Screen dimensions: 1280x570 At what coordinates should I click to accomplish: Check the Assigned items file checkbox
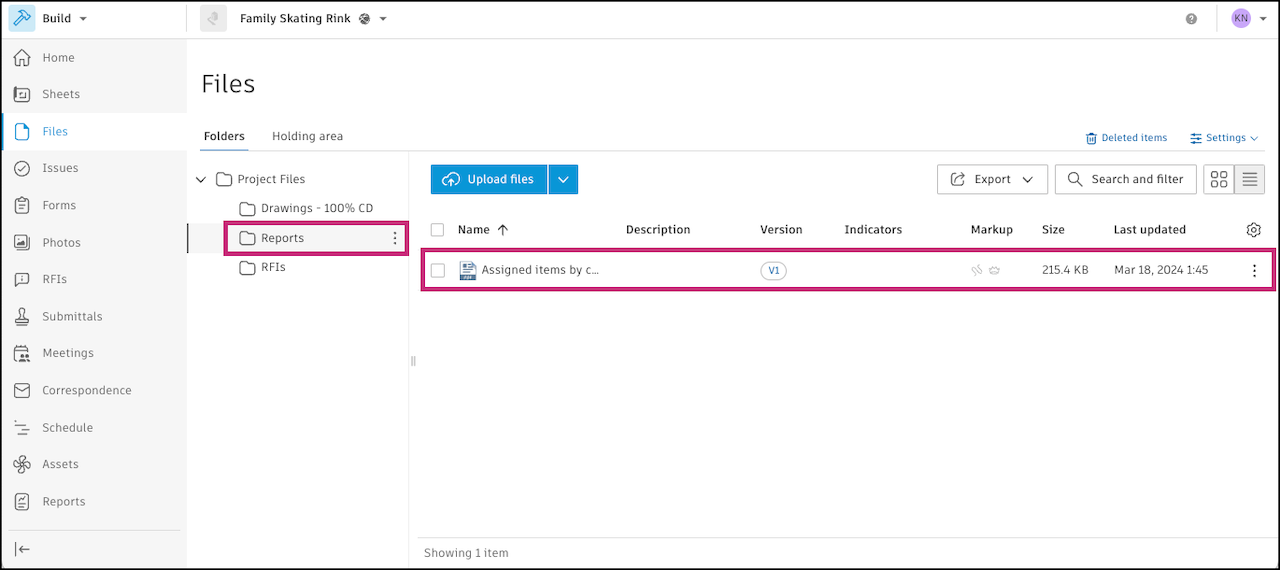coord(437,270)
